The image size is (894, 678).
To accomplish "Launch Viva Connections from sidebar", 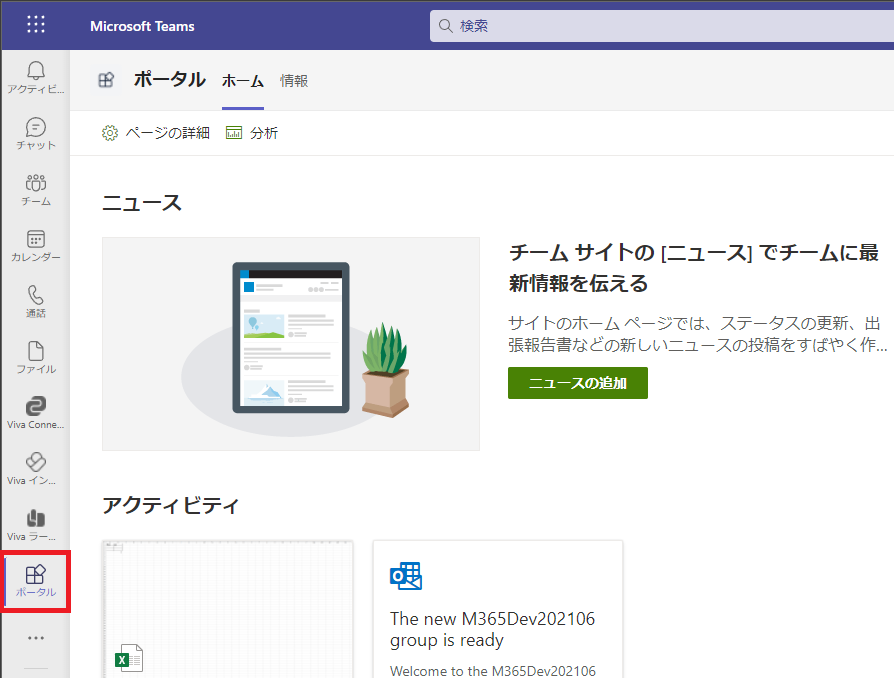I will tap(36, 413).
